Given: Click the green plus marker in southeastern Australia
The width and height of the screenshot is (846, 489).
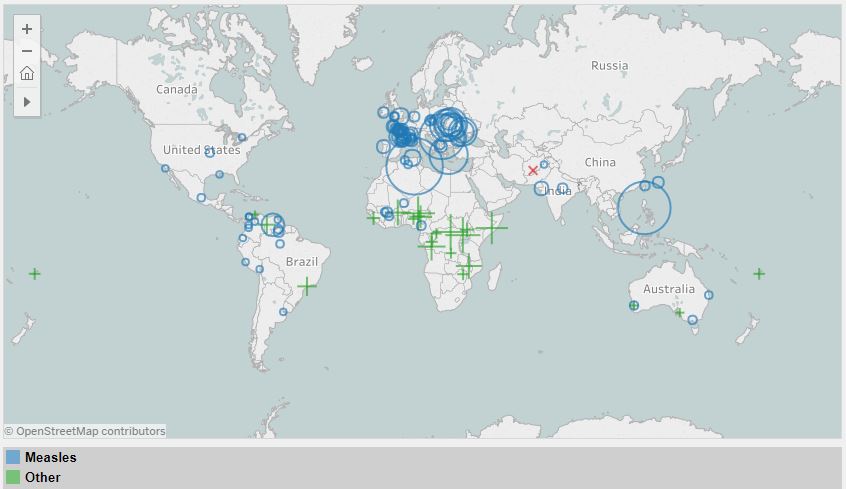Looking at the screenshot, I should pyautogui.click(x=680, y=313).
